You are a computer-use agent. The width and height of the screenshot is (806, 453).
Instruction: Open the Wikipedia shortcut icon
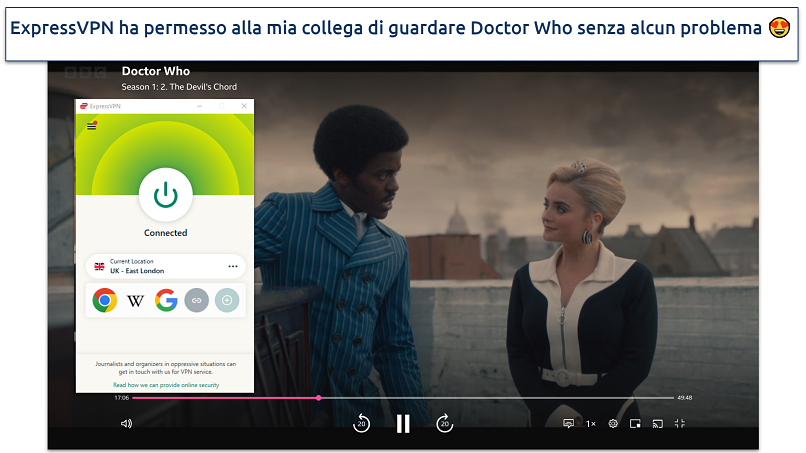click(135, 300)
